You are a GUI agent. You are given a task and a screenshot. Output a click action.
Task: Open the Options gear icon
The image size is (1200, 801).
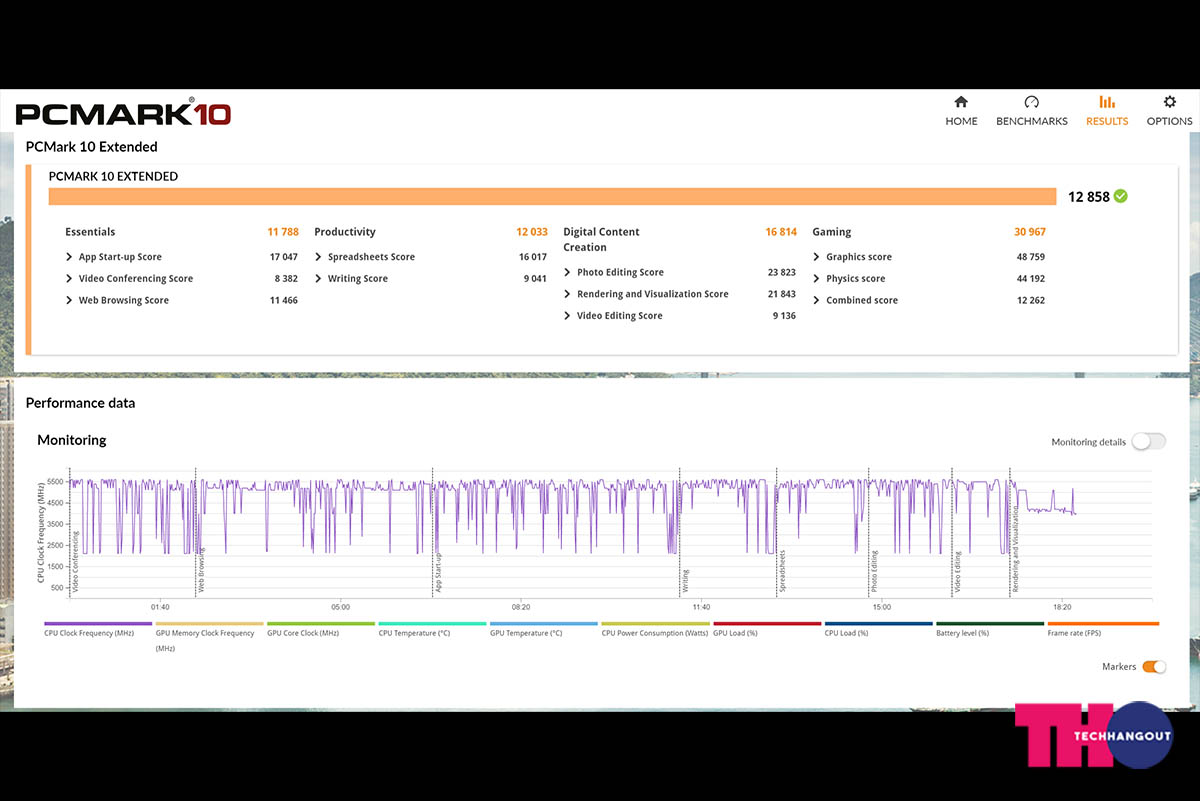point(1170,102)
